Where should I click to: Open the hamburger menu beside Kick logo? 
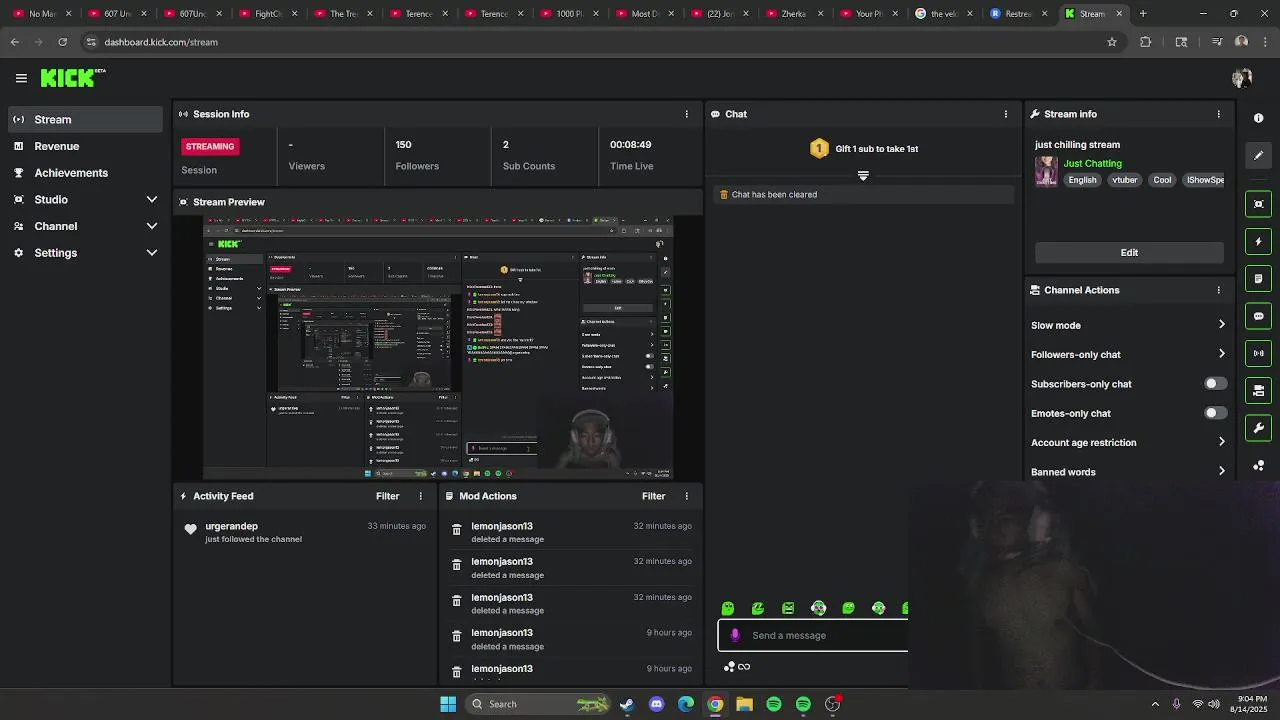click(x=21, y=78)
